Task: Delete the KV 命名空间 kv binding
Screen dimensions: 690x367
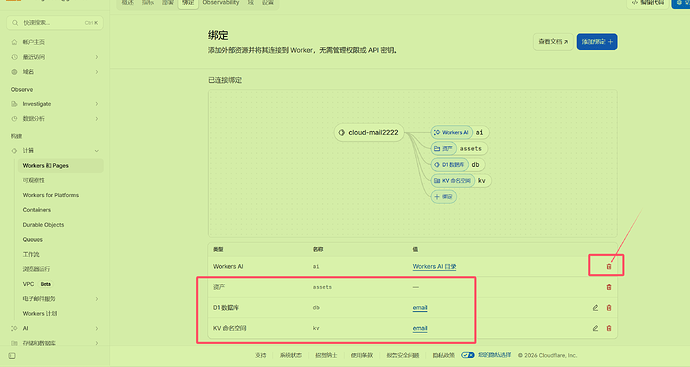Action: pos(609,328)
